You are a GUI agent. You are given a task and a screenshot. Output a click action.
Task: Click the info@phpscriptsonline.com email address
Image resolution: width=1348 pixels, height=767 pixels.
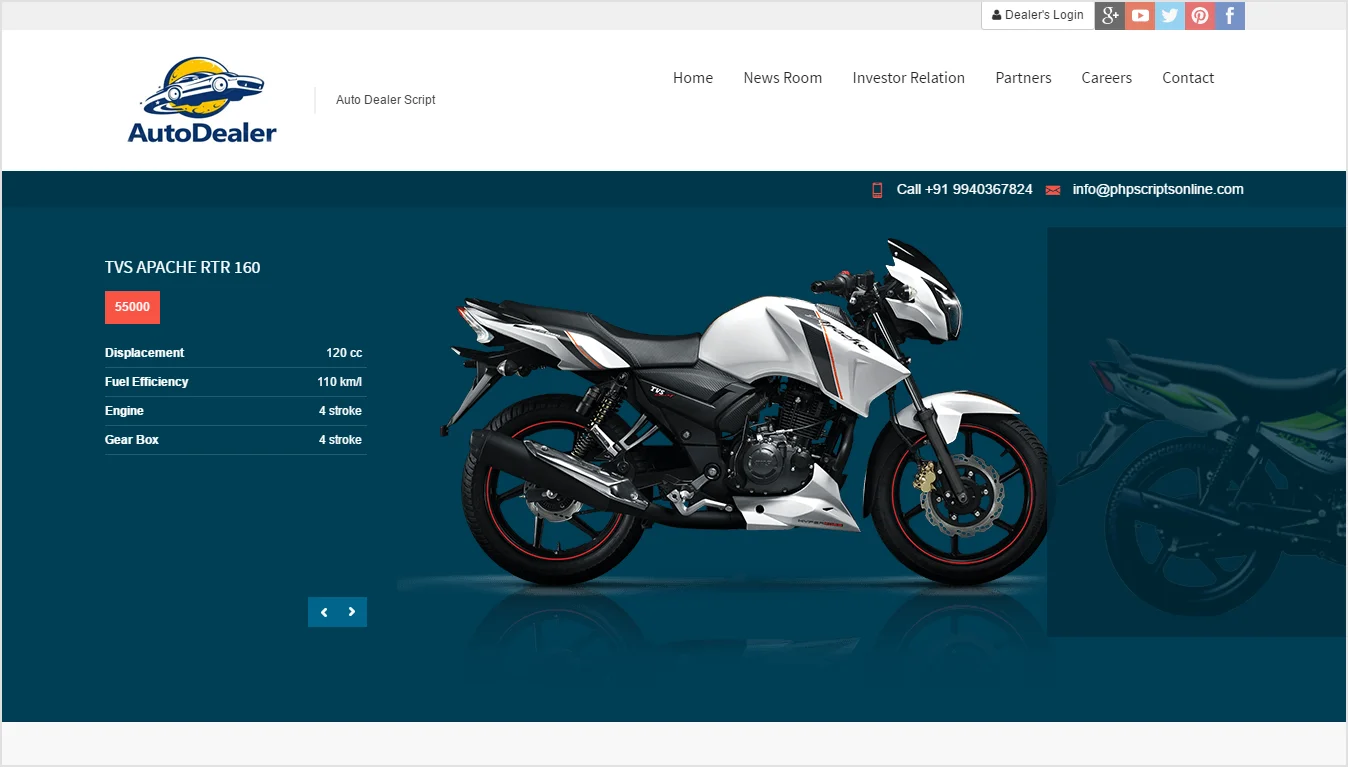1158,189
